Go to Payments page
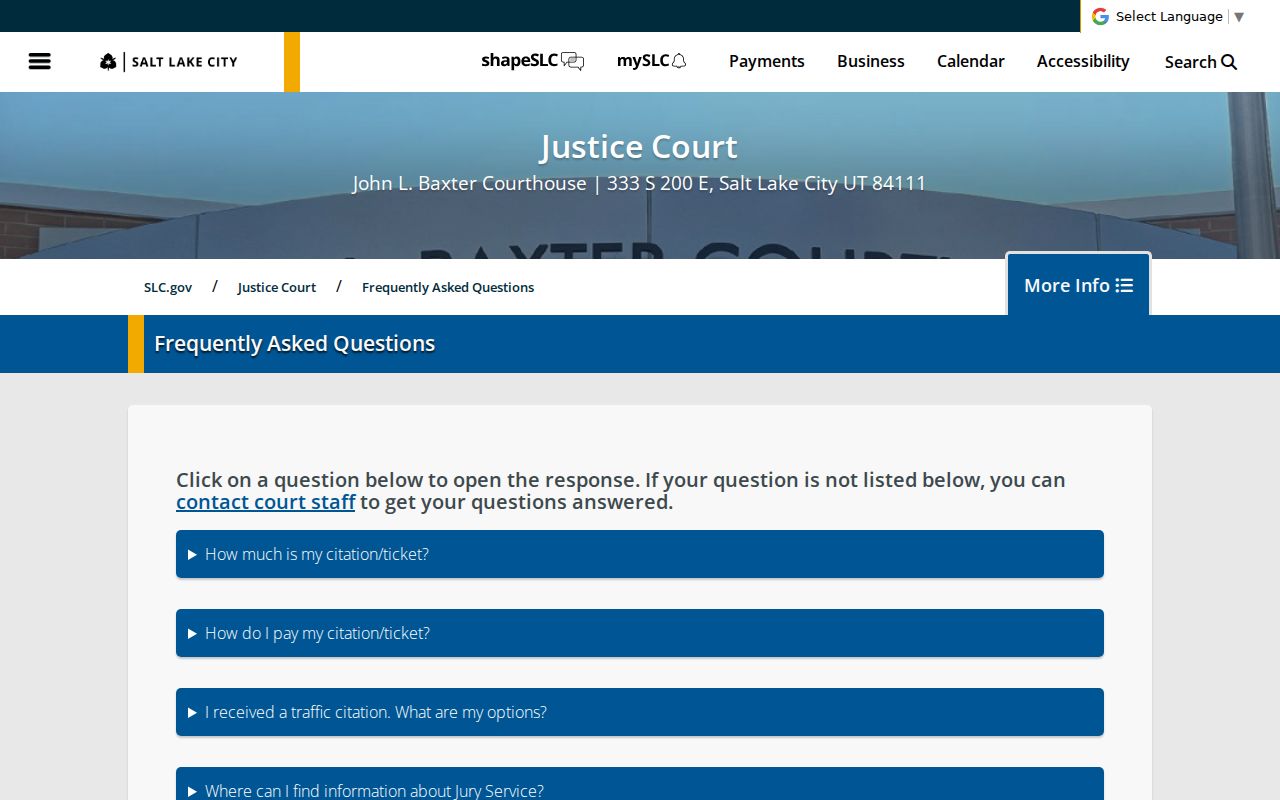Image resolution: width=1280 pixels, height=800 pixels. (766, 61)
